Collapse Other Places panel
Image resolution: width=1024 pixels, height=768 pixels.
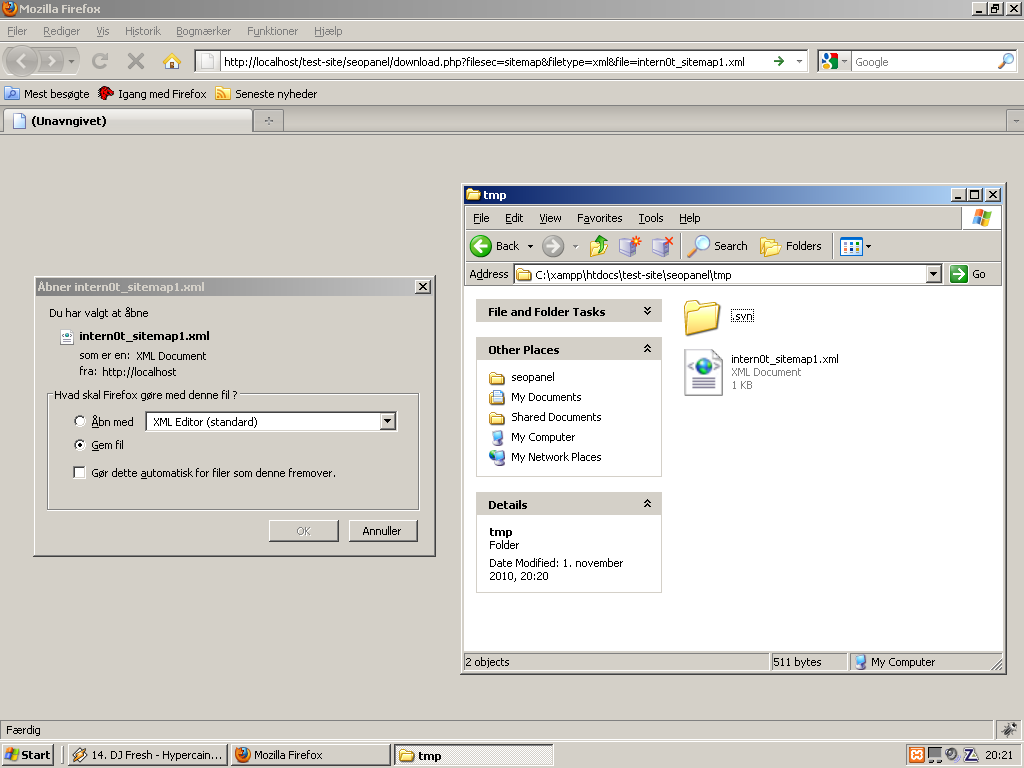(647, 349)
